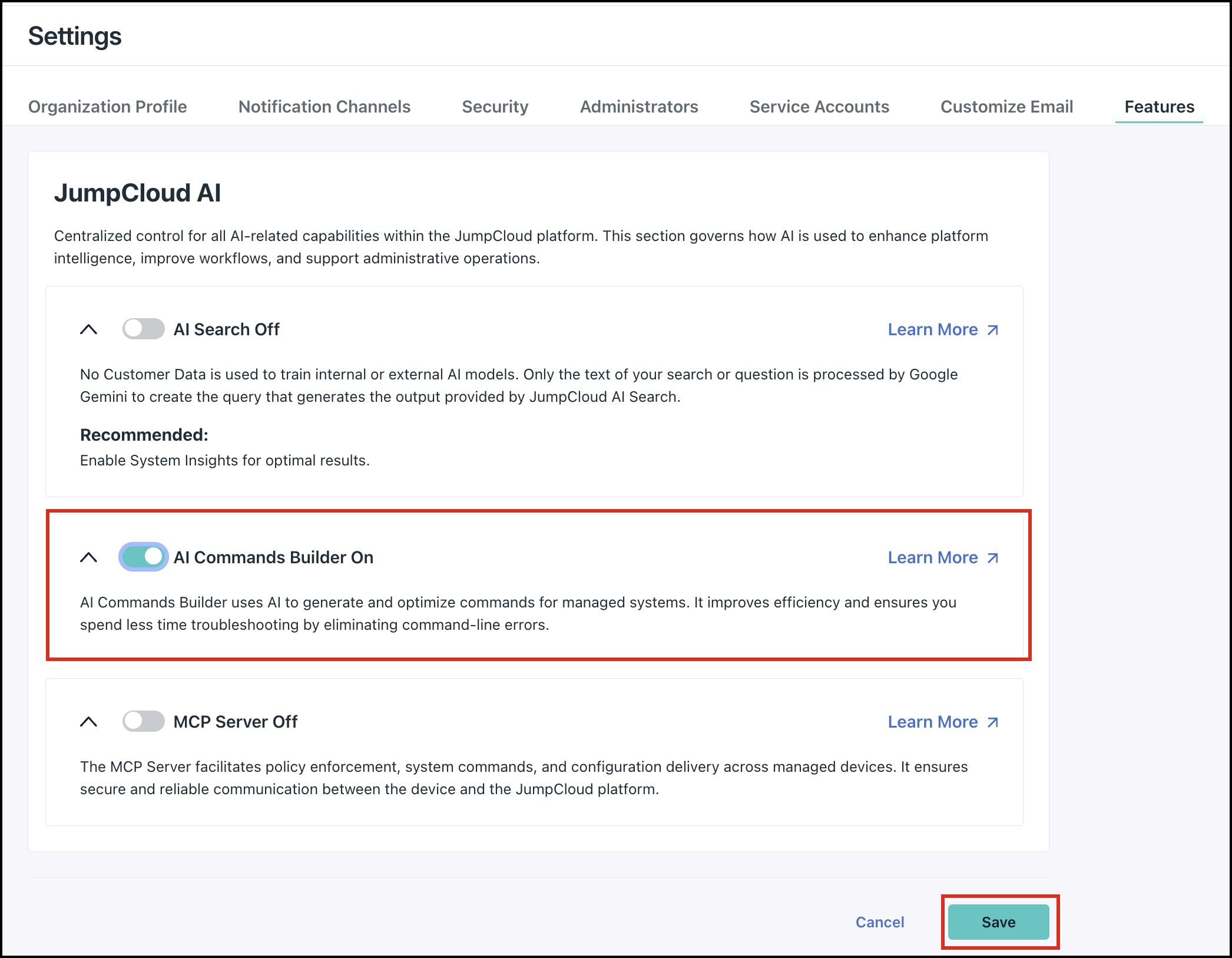The image size is (1232, 958).
Task: Click the Cancel button
Action: click(879, 922)
